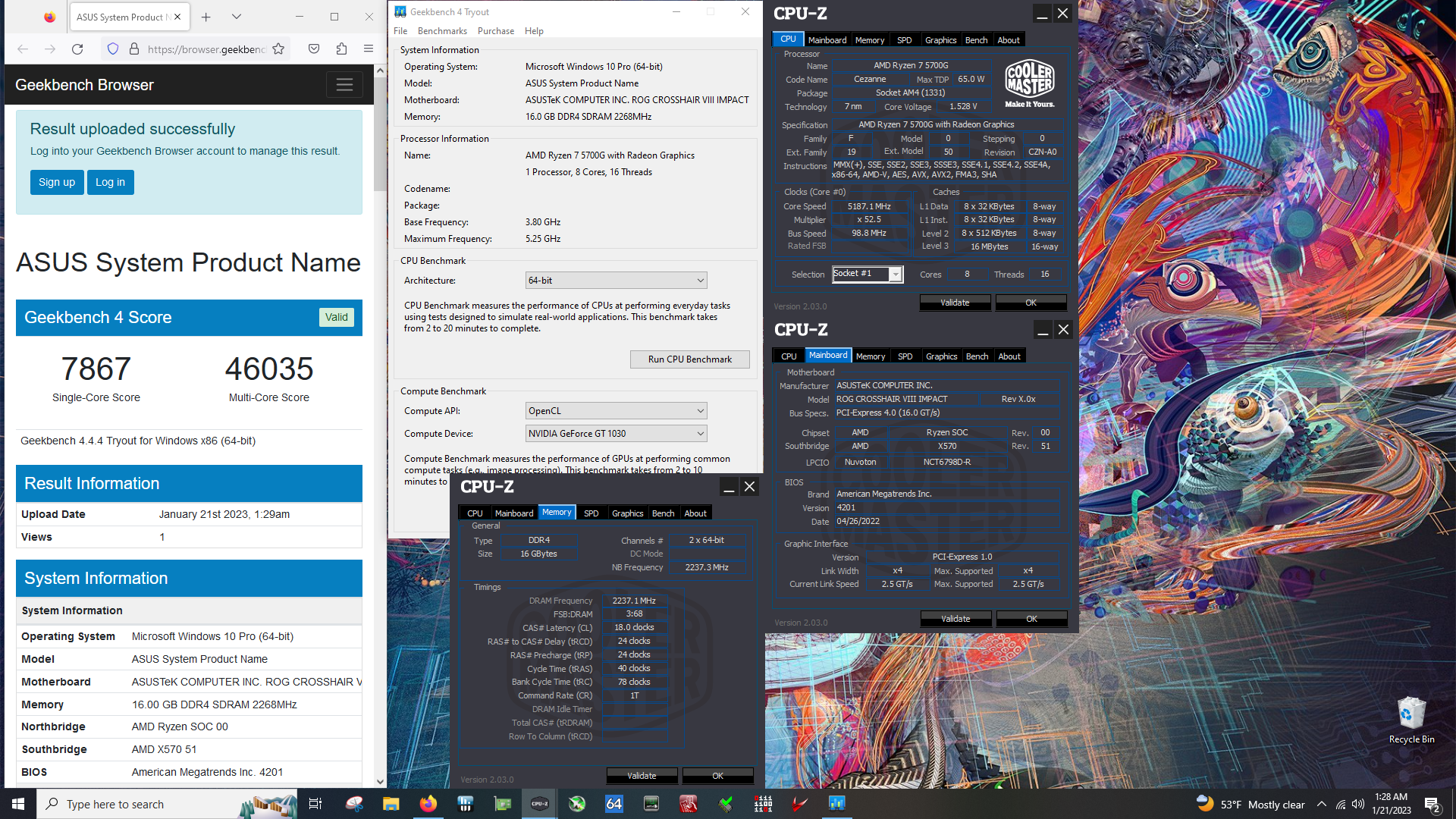Switch to Bench tab in top CPU-Z window
Viewport: 1456px width, 819px height.
[x=976, y=40]
